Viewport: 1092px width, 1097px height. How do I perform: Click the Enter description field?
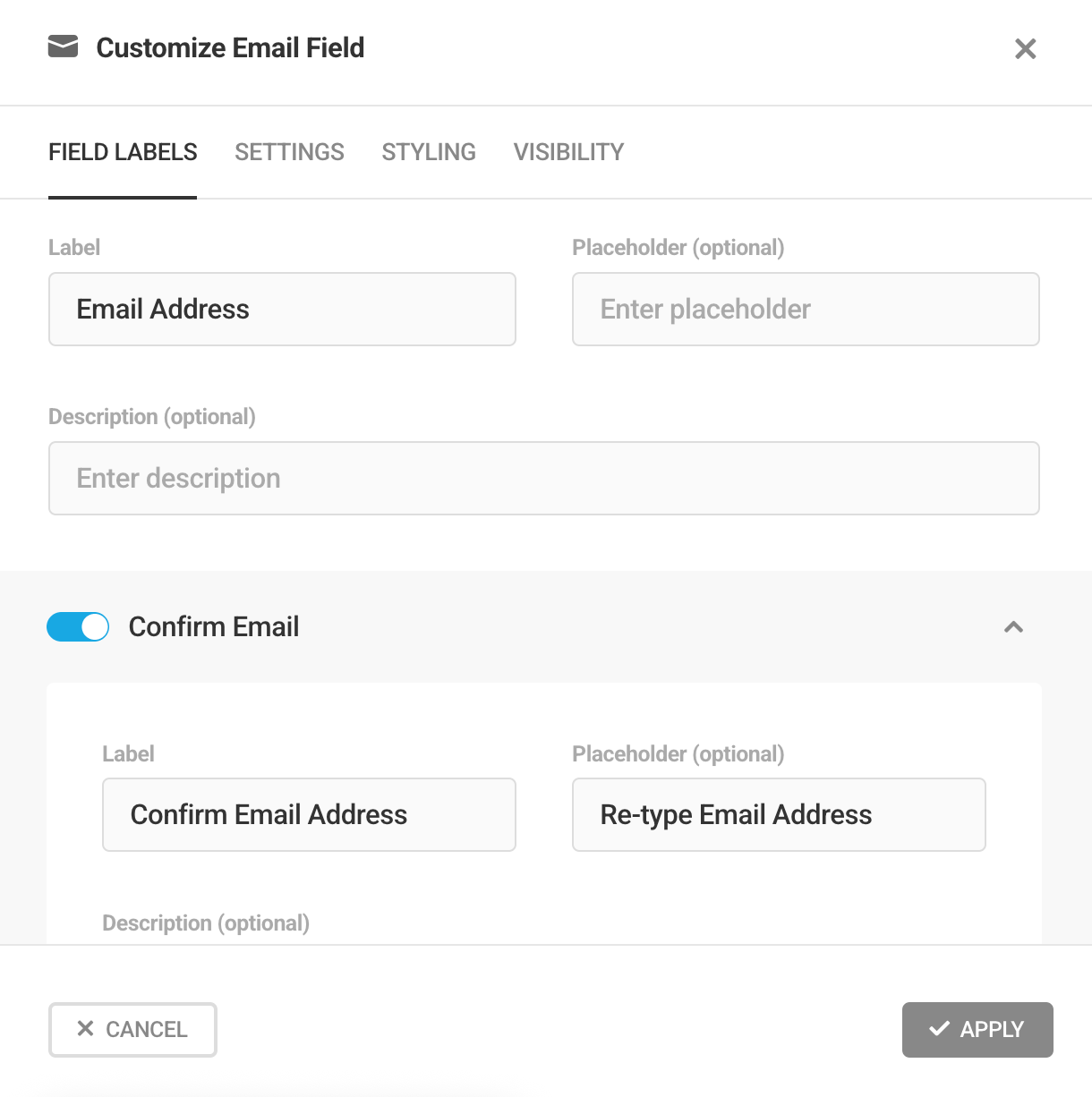coord(543,478)
